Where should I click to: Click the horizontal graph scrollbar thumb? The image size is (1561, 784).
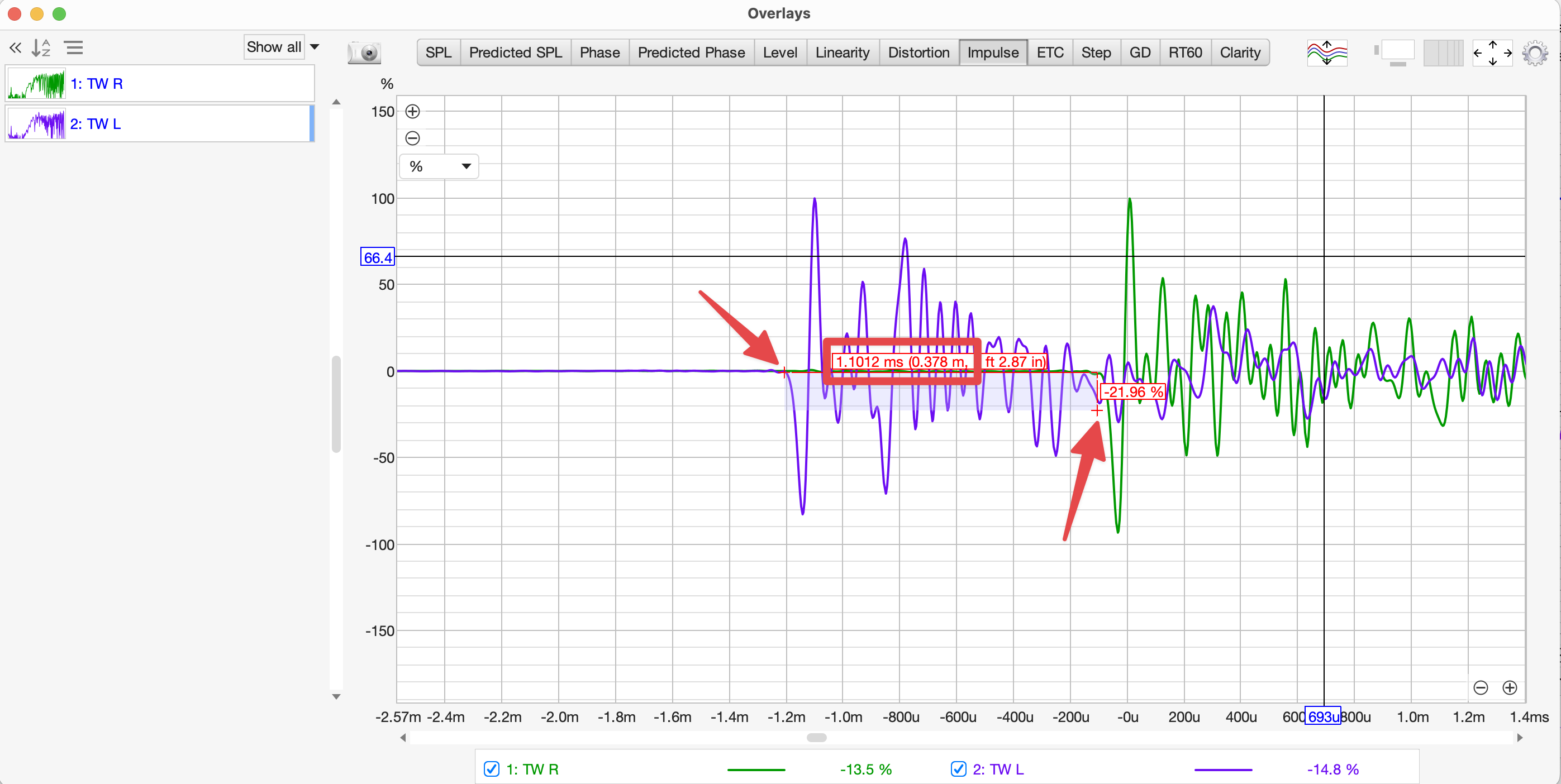816,737
